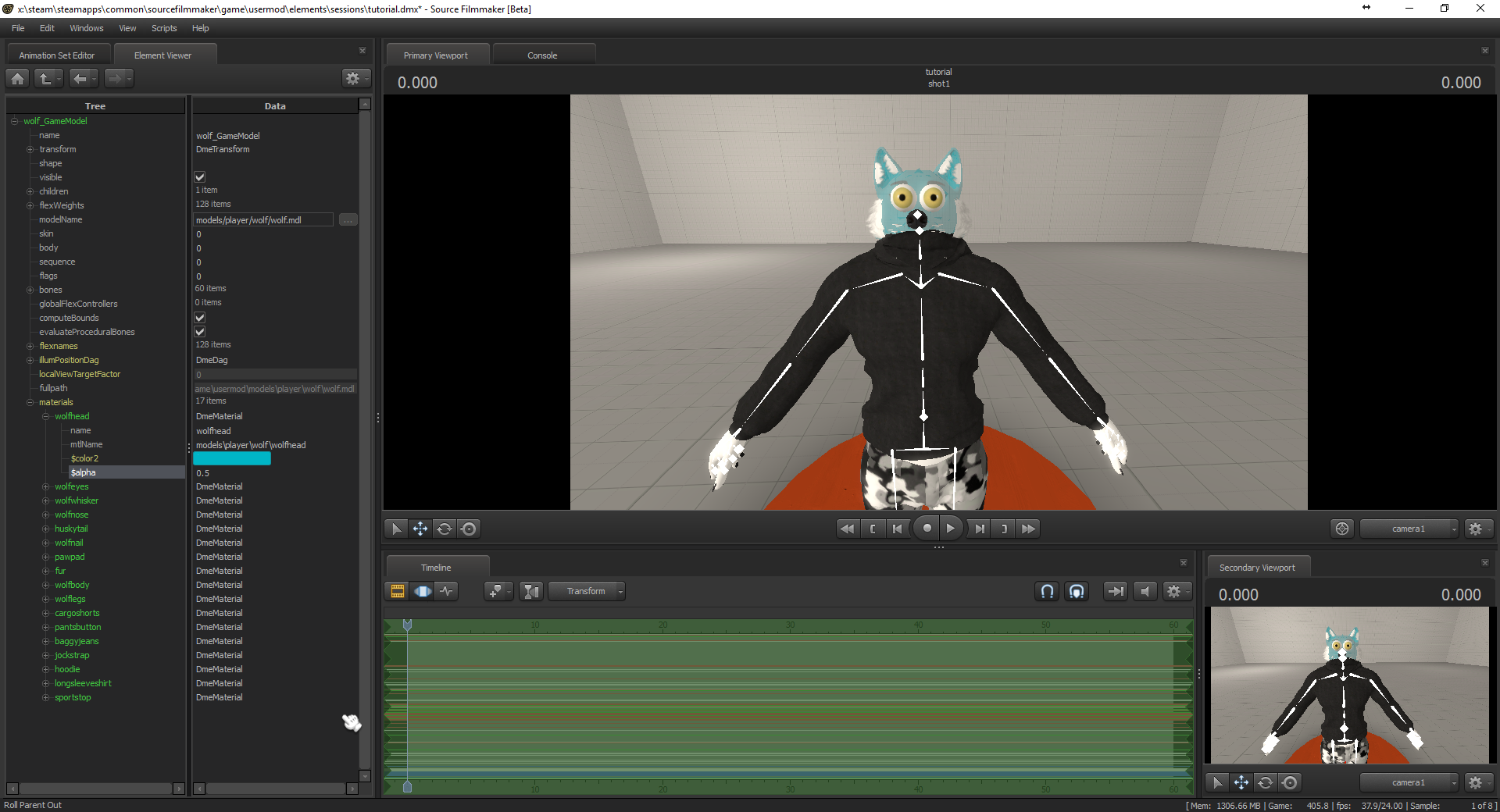Image resolution: width=1500 pixels, height=812 pixels.
Task: Activate the rotate tool in Primary Viewport
Action: click(445, 529)
